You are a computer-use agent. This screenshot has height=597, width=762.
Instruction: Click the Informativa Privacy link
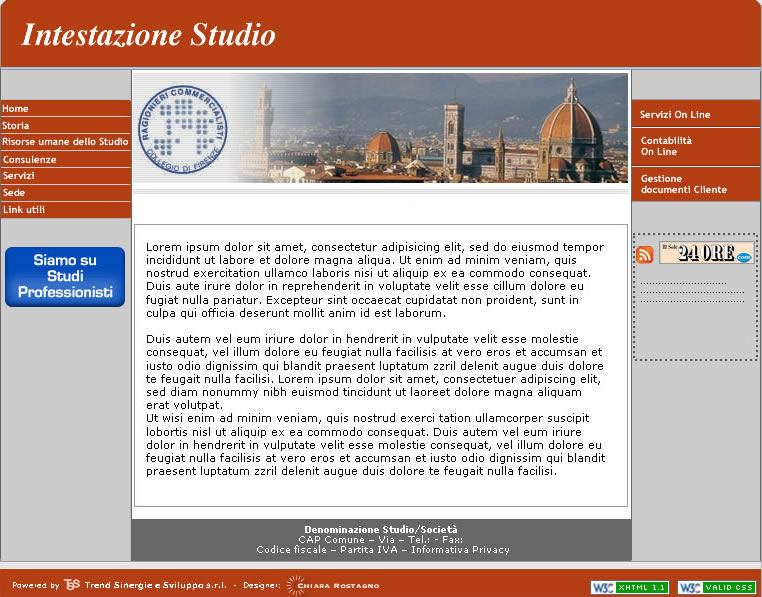point(460,550)
